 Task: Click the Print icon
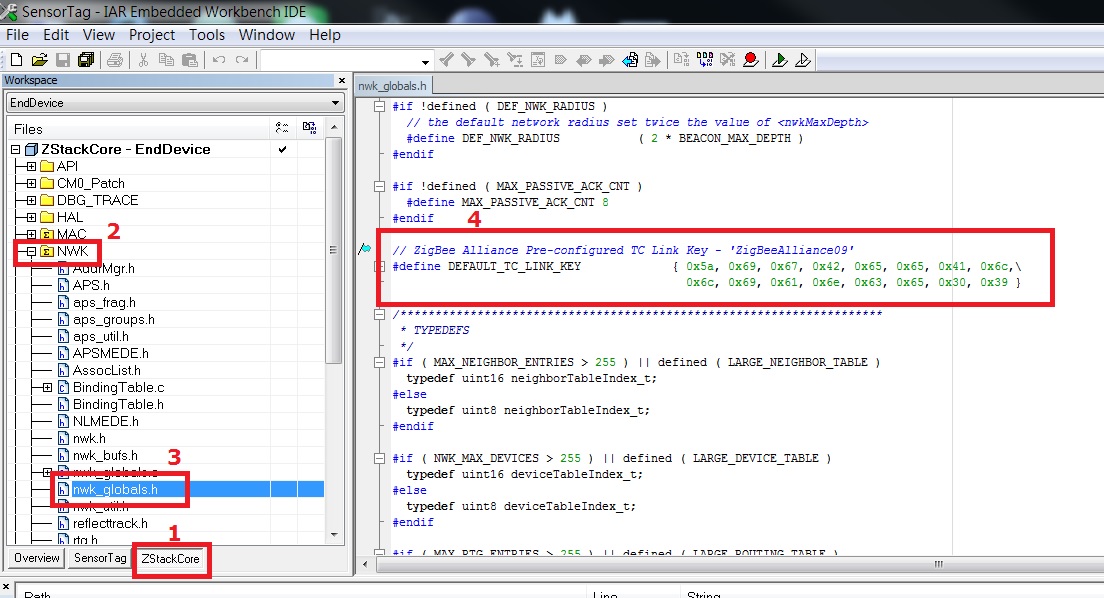[115, 60]
